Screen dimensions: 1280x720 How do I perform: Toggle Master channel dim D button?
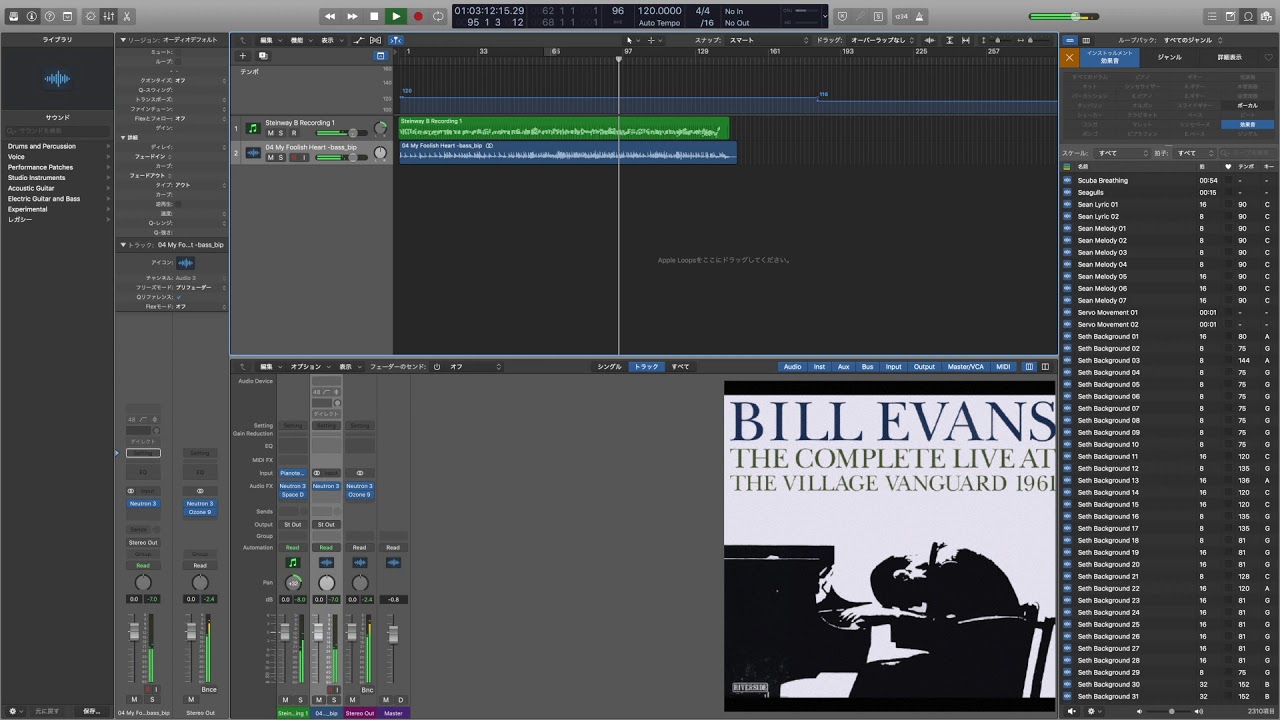point(401,700)
